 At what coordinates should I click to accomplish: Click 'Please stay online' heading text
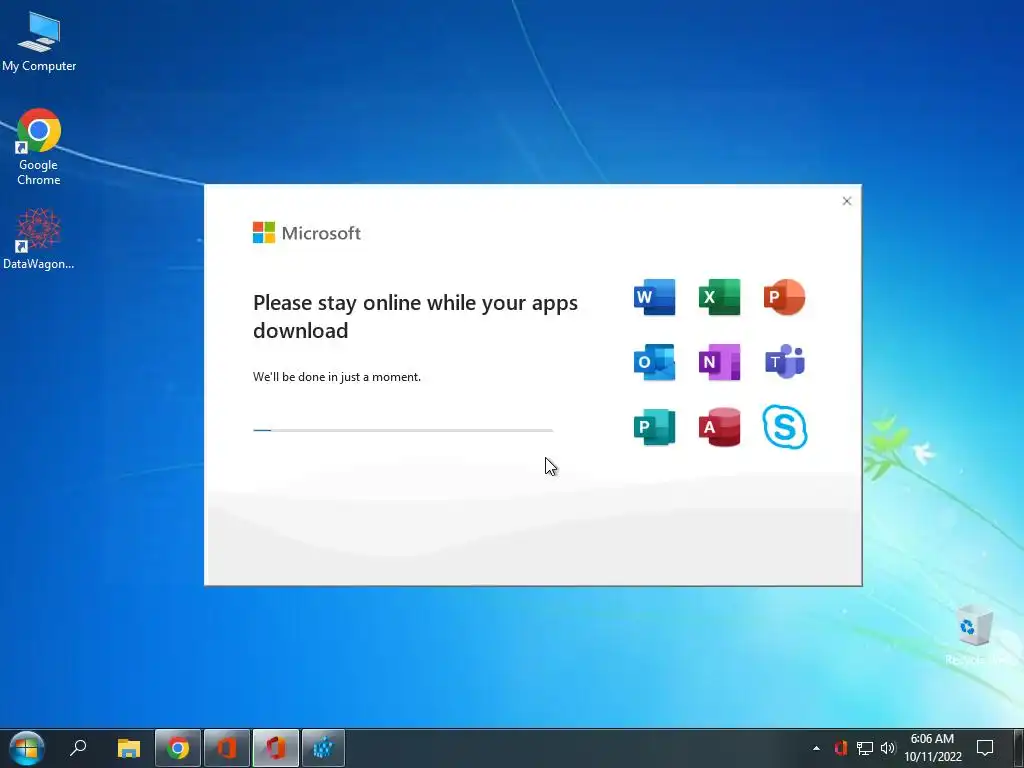(x=415, y=316)
